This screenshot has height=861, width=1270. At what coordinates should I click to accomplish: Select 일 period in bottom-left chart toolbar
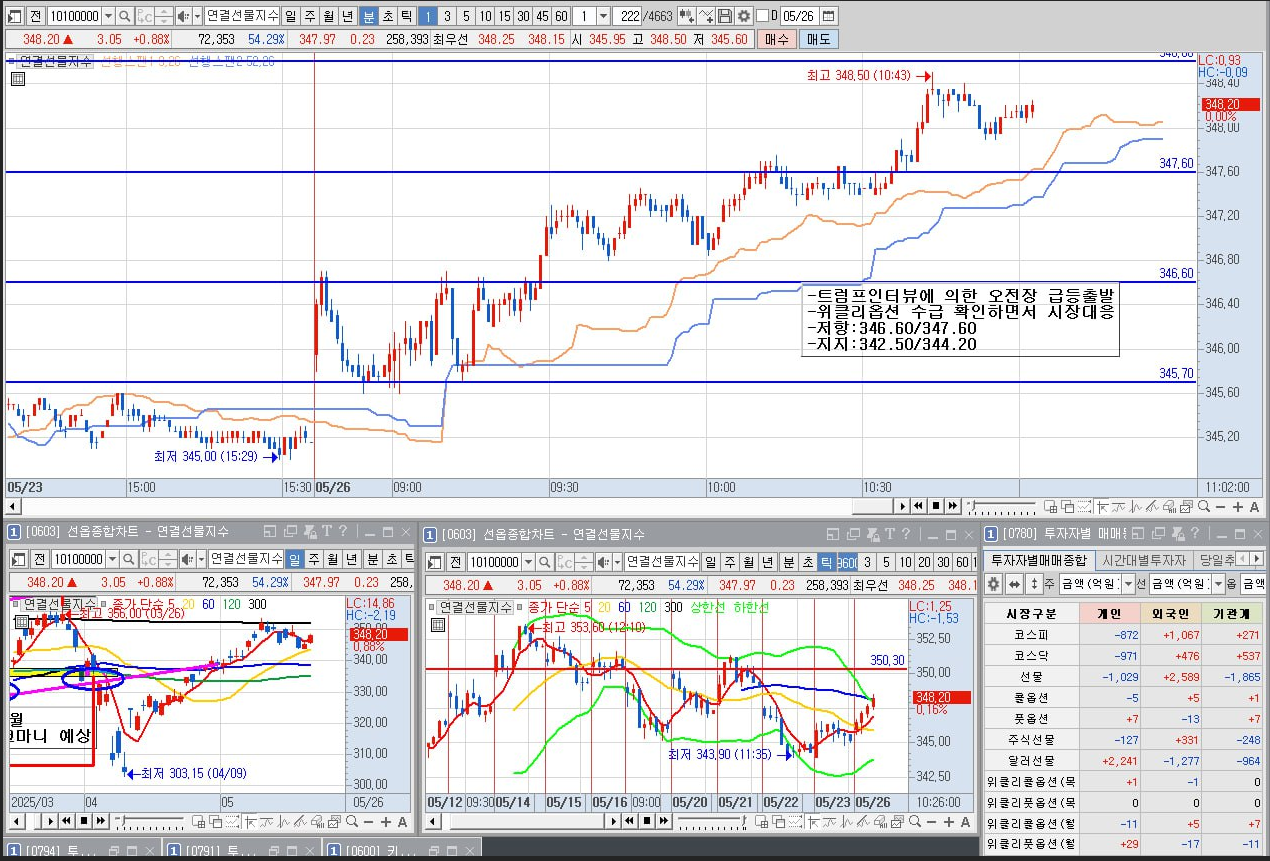(x=294, y=559)
